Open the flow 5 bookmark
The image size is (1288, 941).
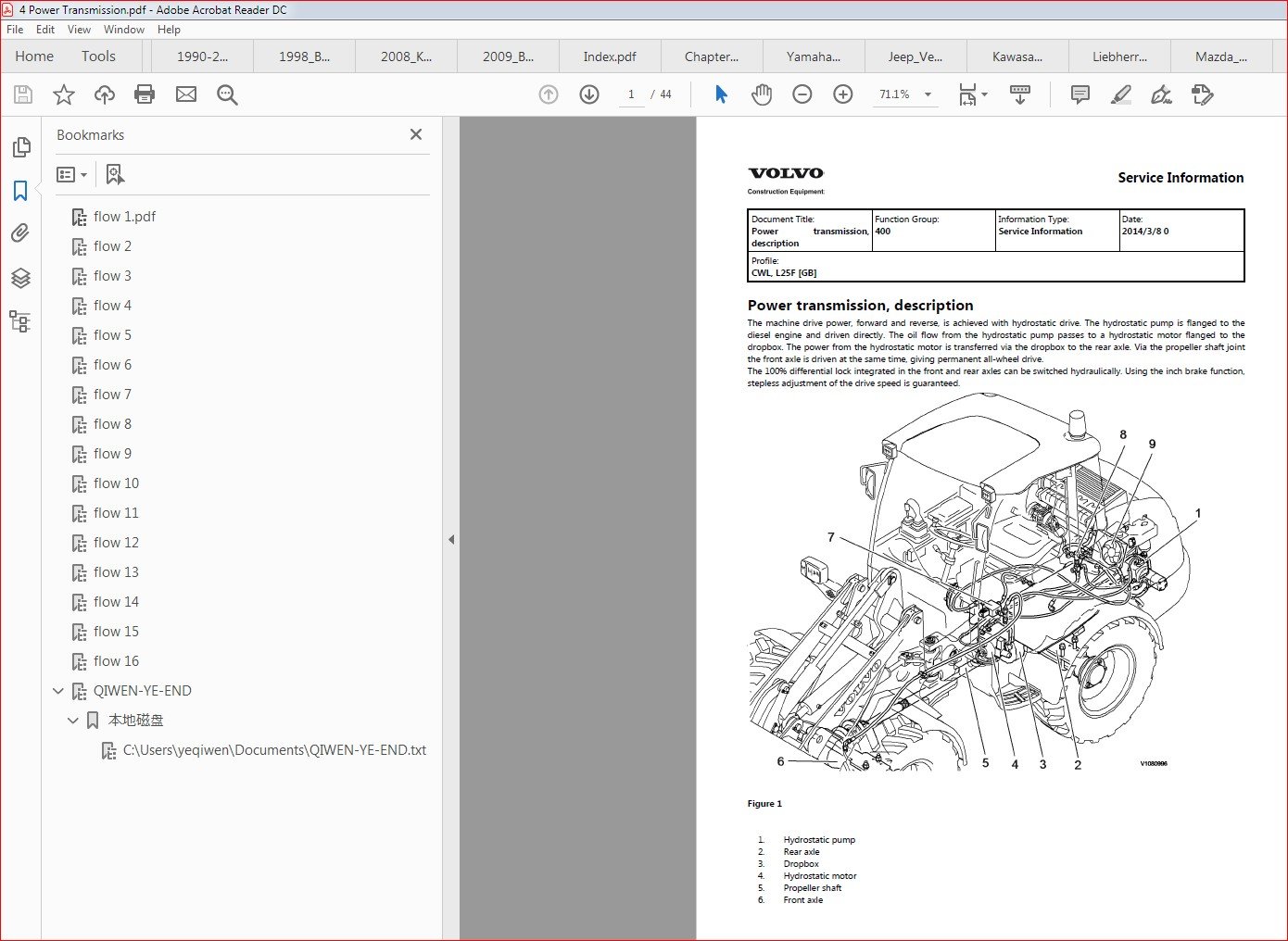coord(112,335)
